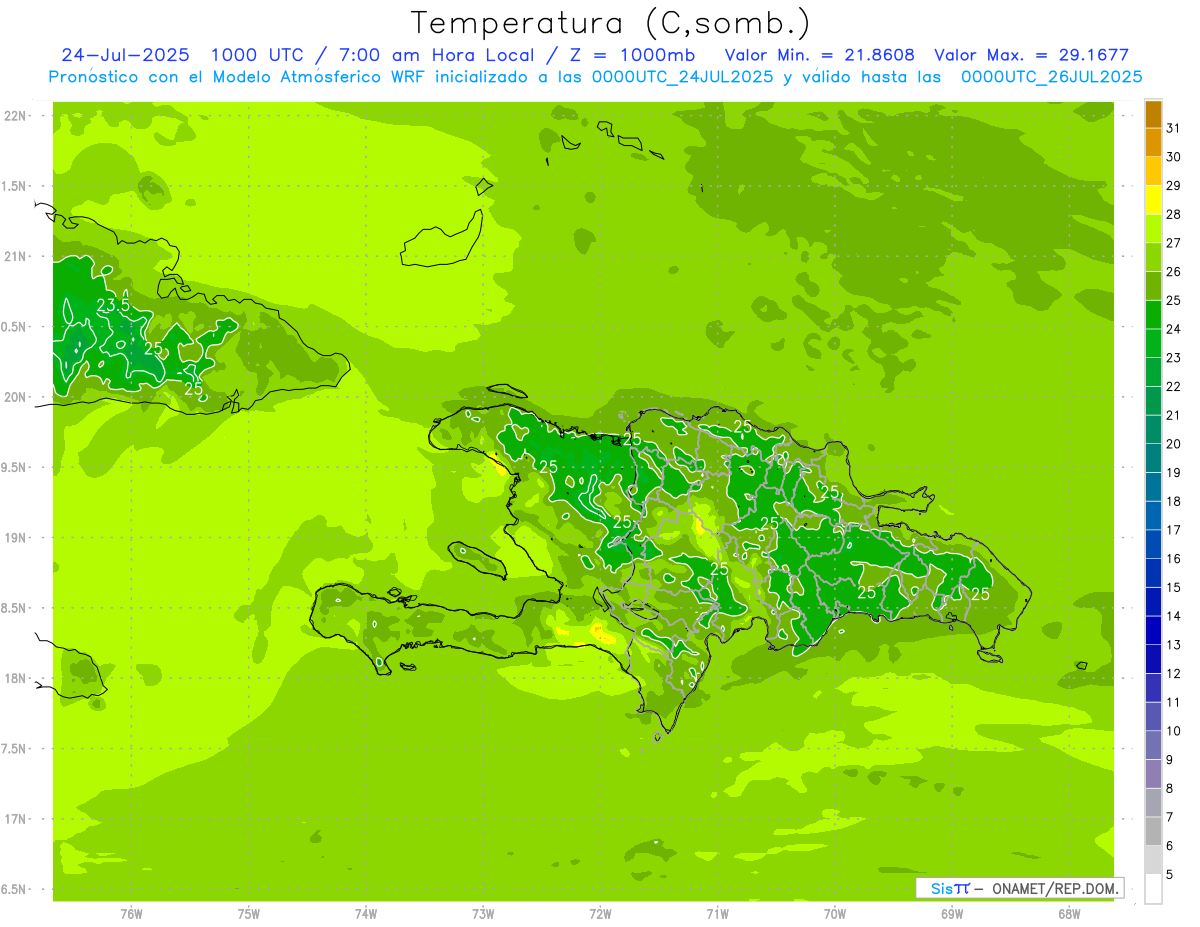This screenshot has height=927, width=1200.
Task: Click the "21N" latitude axis label
Action: tap(16, 257)
